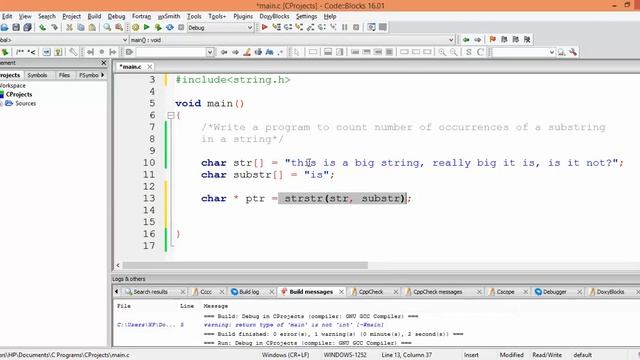Click the Replace icon next to Find

click(x=119, y=27)
